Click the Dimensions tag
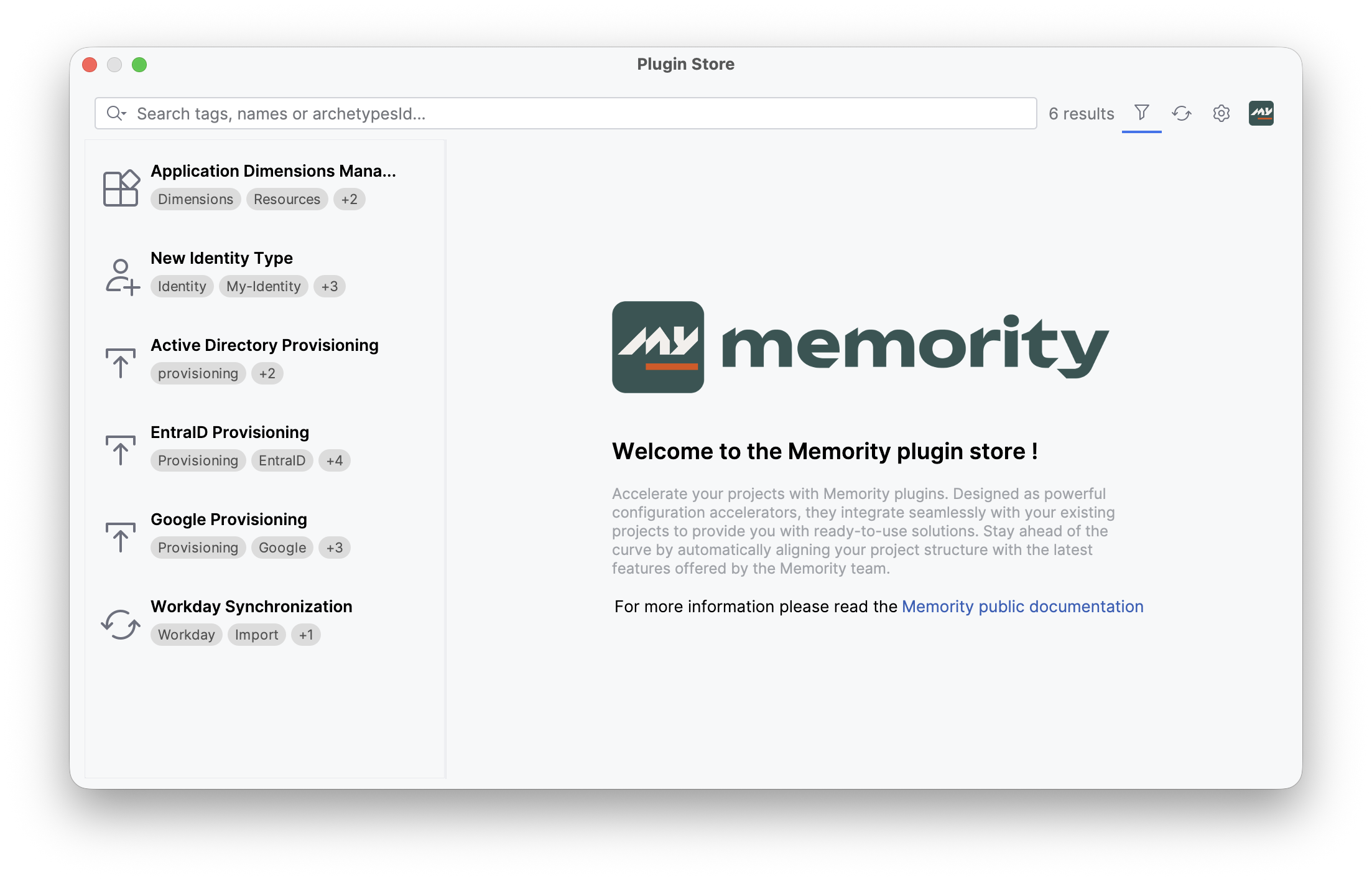 click(x=195, y=199)
